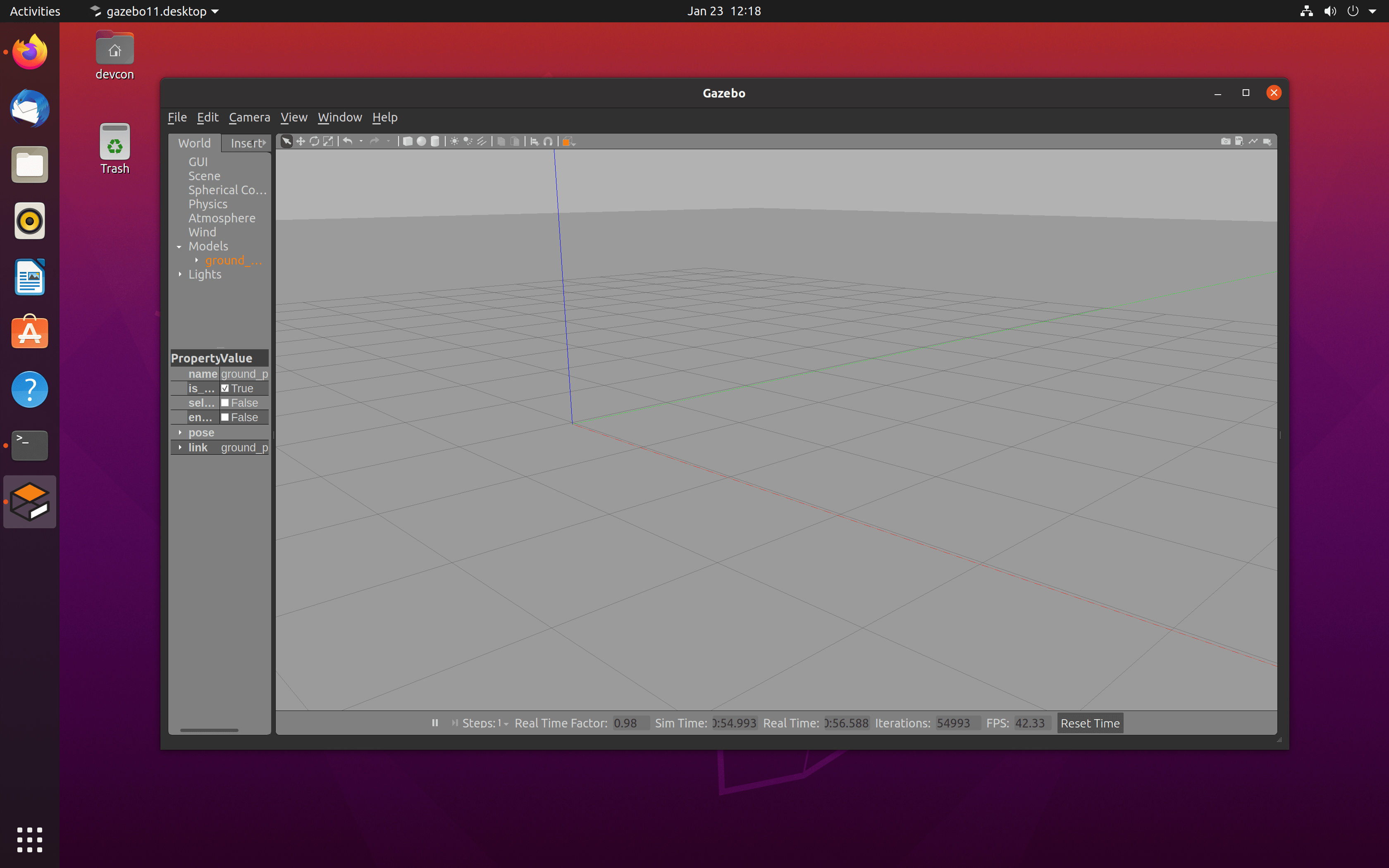The image size is (1389, 868).
Task: Open the Plot graph window
Action: click(1253, 141)
